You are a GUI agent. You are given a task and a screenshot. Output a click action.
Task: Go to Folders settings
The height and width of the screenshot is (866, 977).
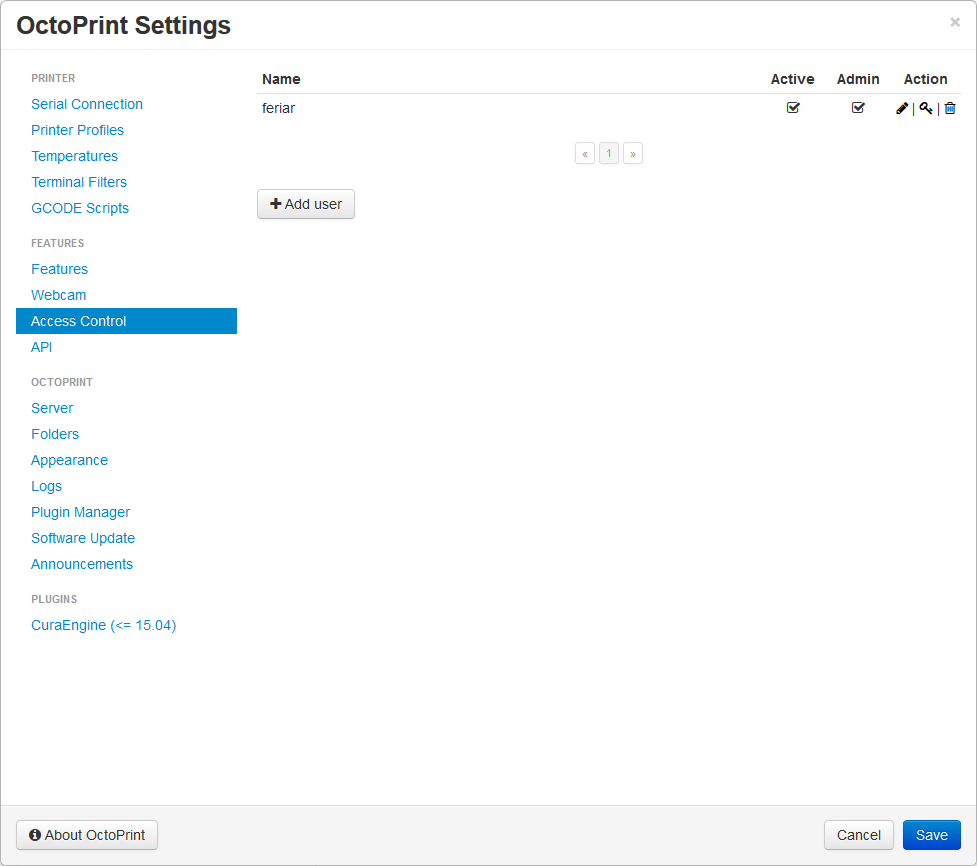[55, 434]
